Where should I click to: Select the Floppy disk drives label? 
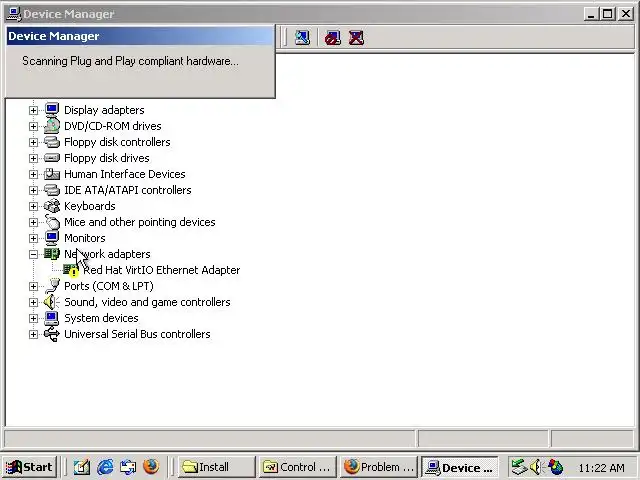[x=107, y=158]
